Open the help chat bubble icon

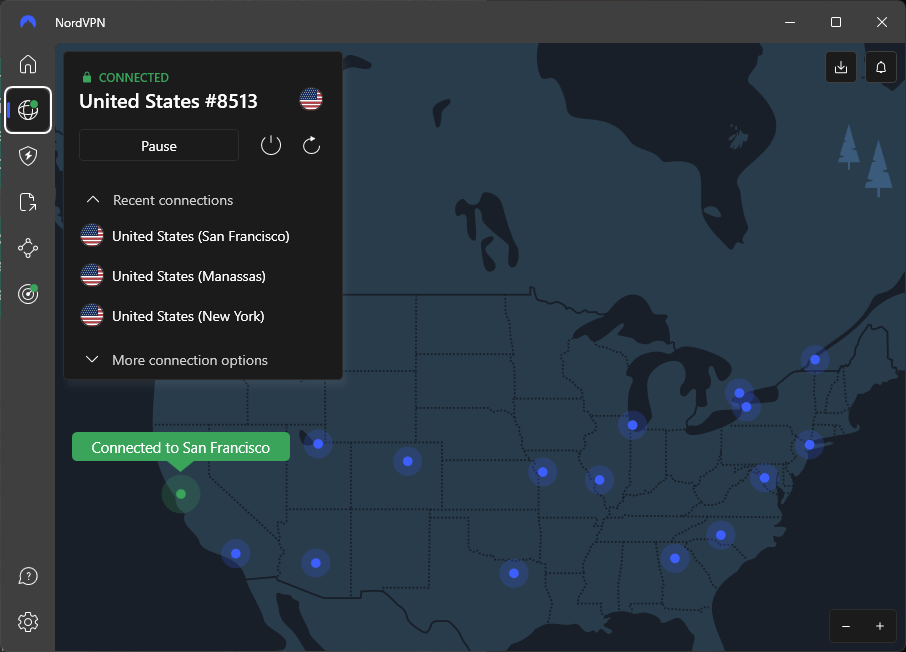[x=28, y=576]
